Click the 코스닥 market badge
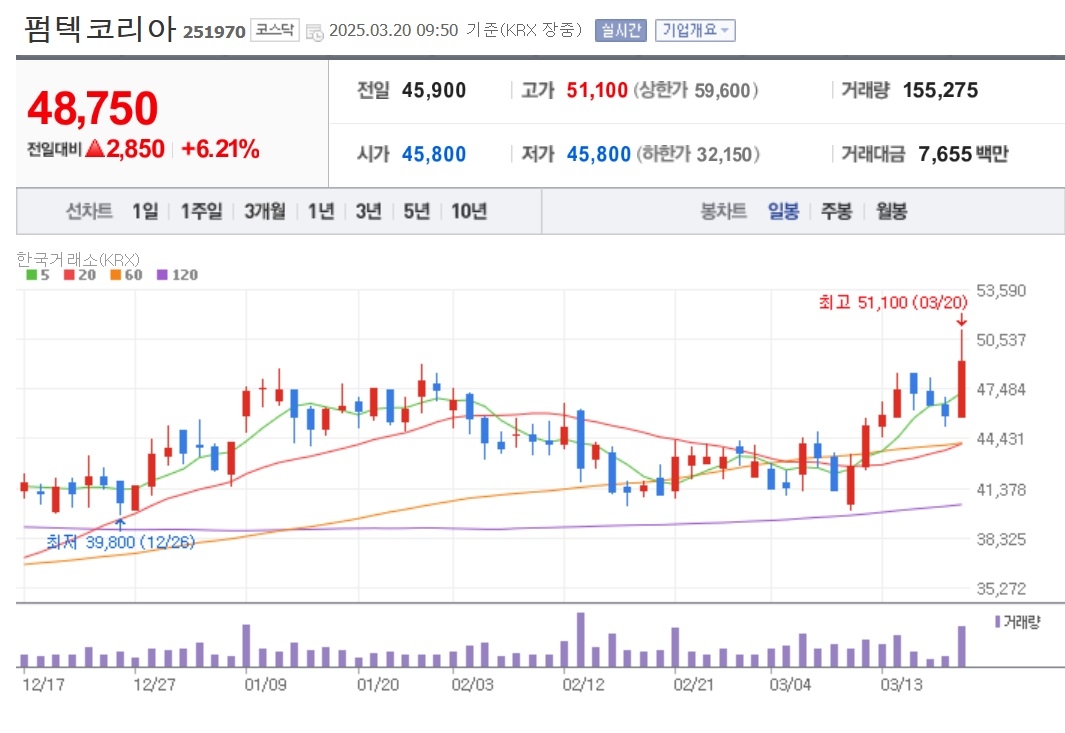 coord(274,30)
